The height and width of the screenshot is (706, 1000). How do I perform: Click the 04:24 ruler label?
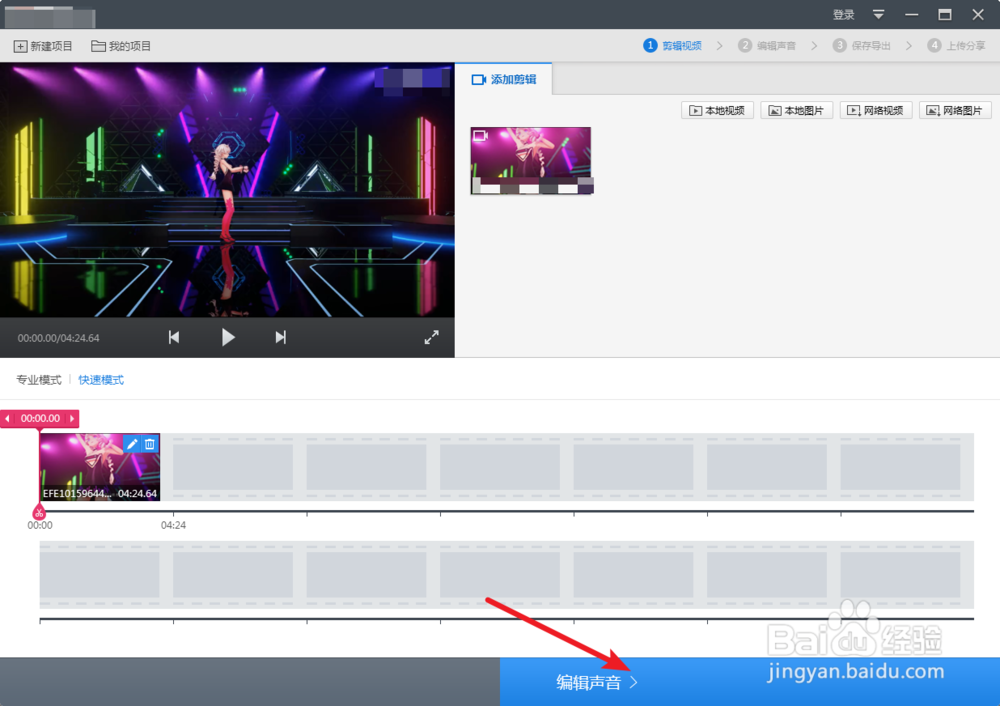[173, 525]
